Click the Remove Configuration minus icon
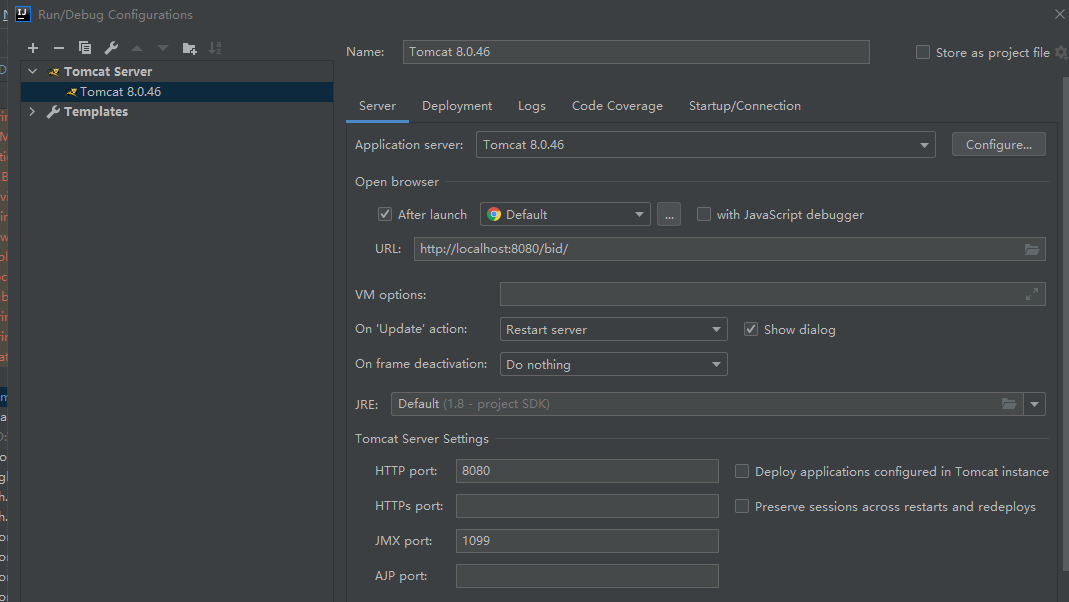The width and height of the screenshot is (1069, 602). [x=58, y=48]
